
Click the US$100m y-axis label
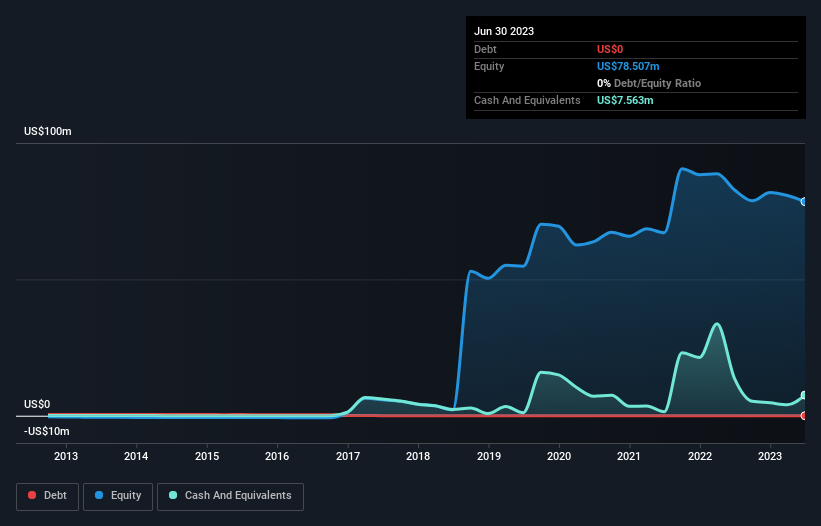[48, 131]
